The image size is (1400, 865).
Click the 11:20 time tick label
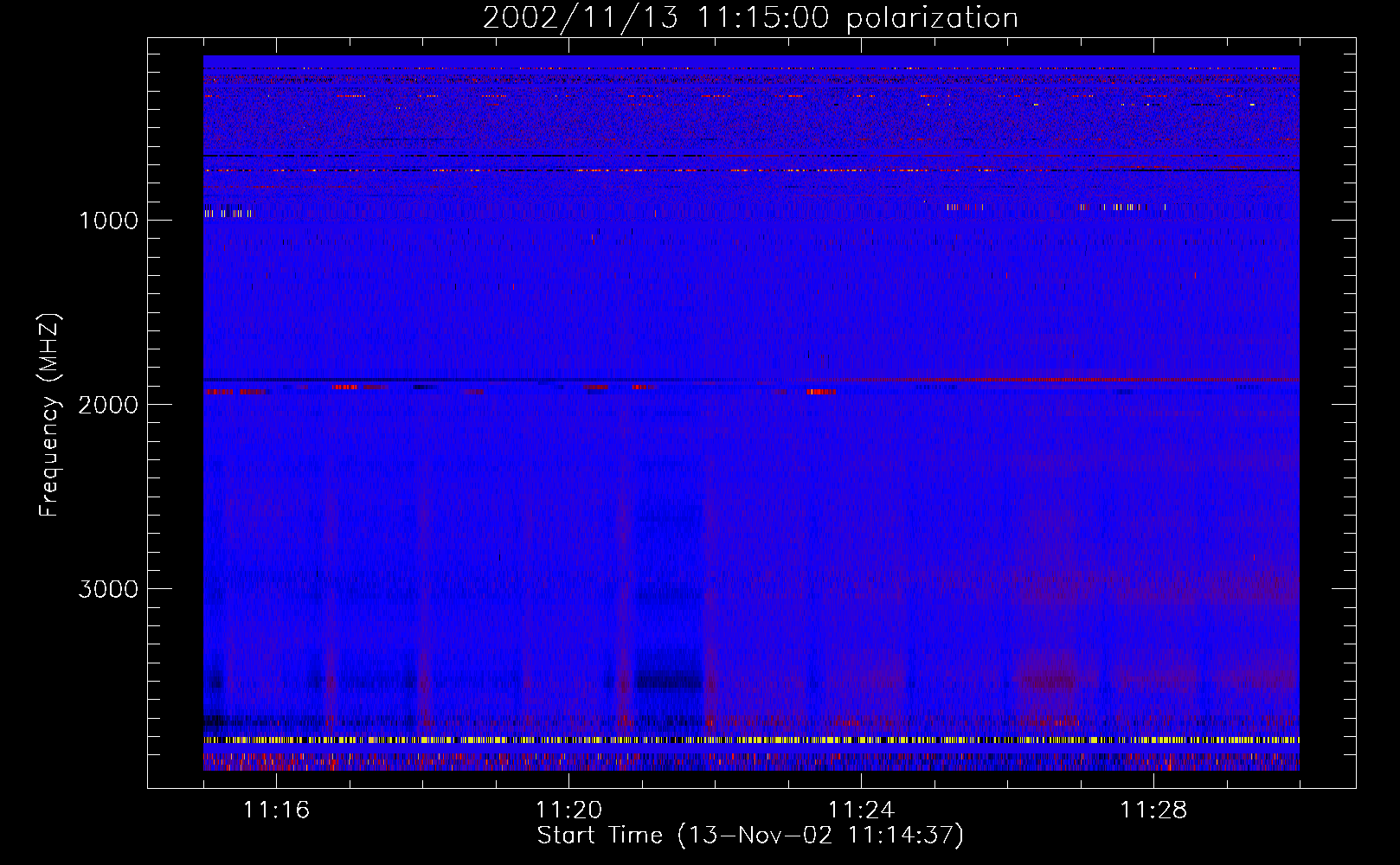click(x=568, y=810)
